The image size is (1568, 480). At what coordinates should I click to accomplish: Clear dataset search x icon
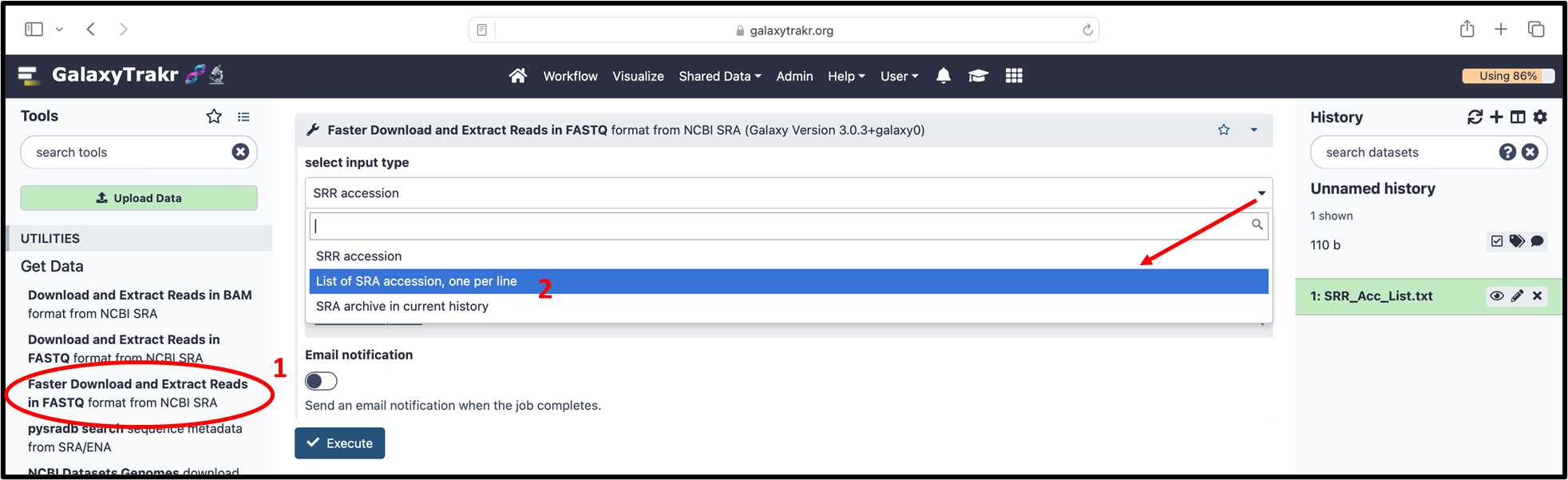(1530, 152)
